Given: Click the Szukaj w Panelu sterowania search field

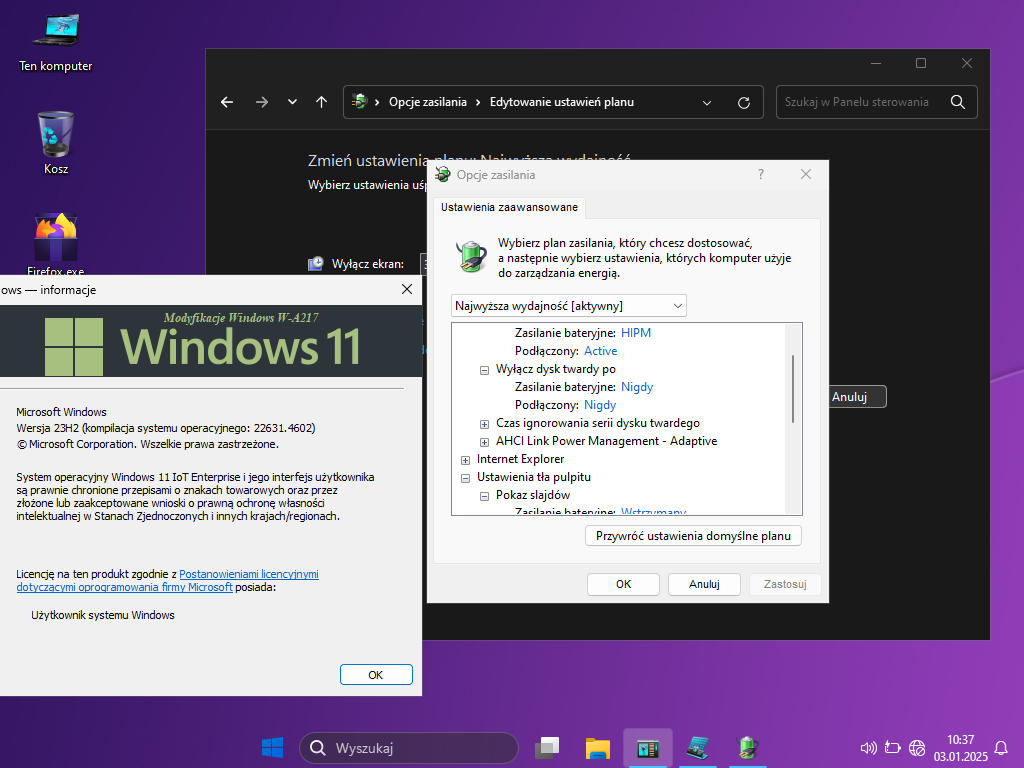Looking at the screenshot, I should [x=858, y=102].
